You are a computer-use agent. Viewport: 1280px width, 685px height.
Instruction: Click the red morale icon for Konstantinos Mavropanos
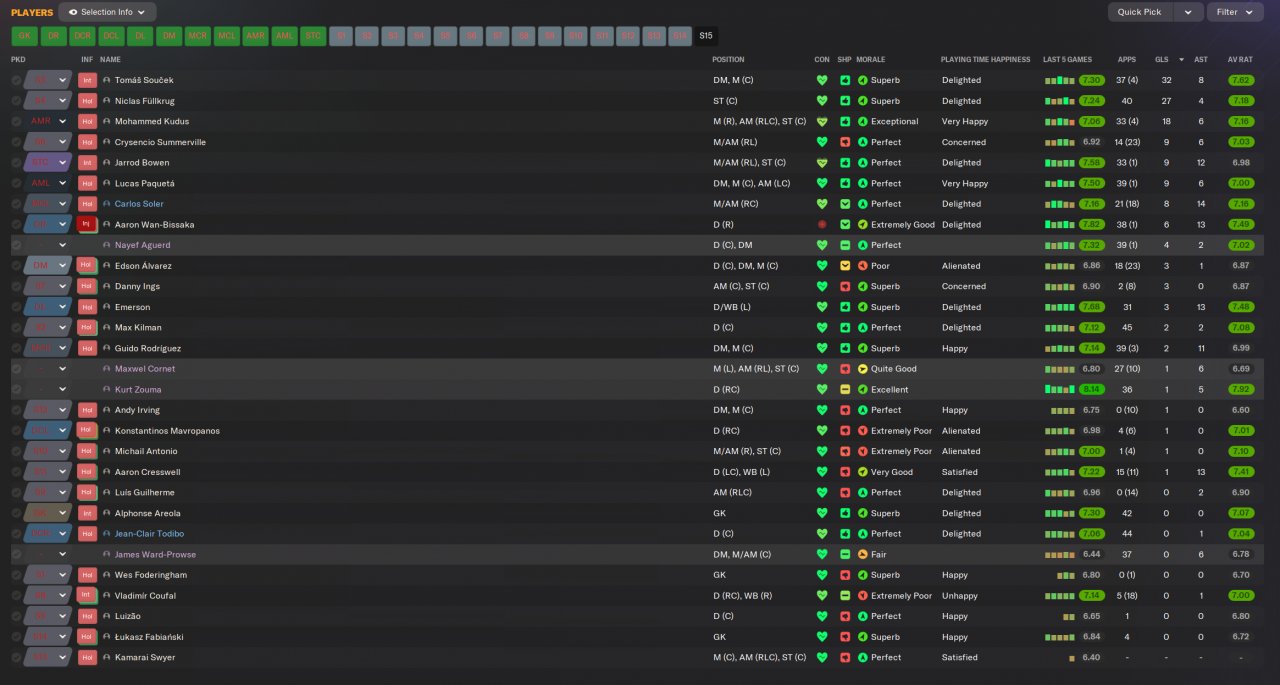[863, 430]
